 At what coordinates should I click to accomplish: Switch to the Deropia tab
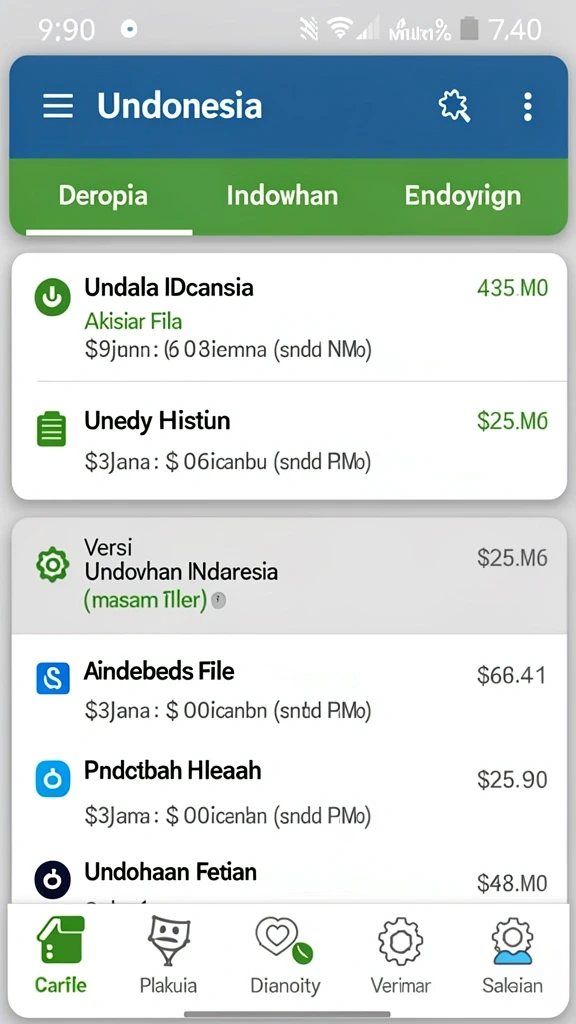pos(103,196)
